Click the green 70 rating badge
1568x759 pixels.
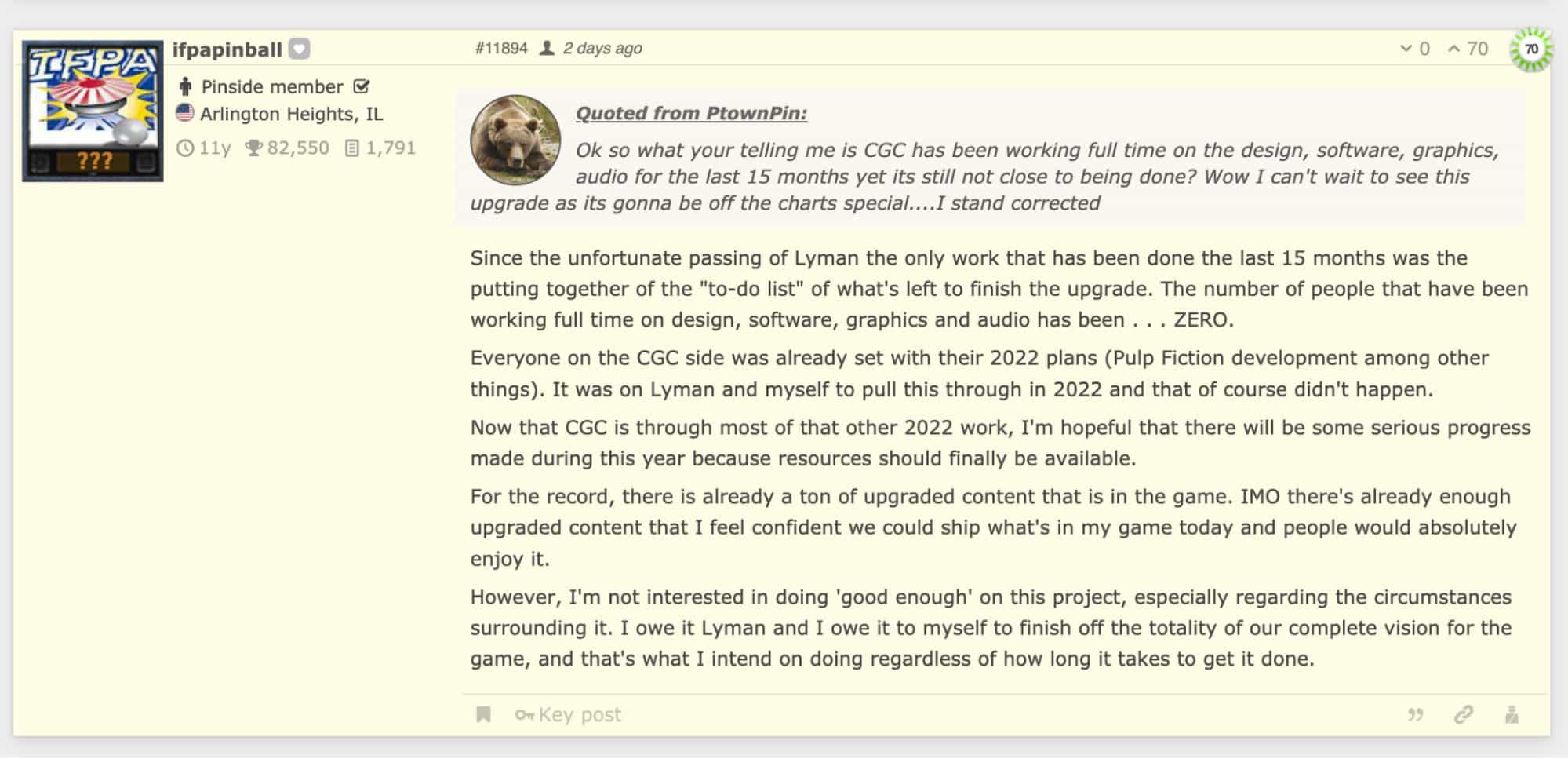tap(1530, 49)
